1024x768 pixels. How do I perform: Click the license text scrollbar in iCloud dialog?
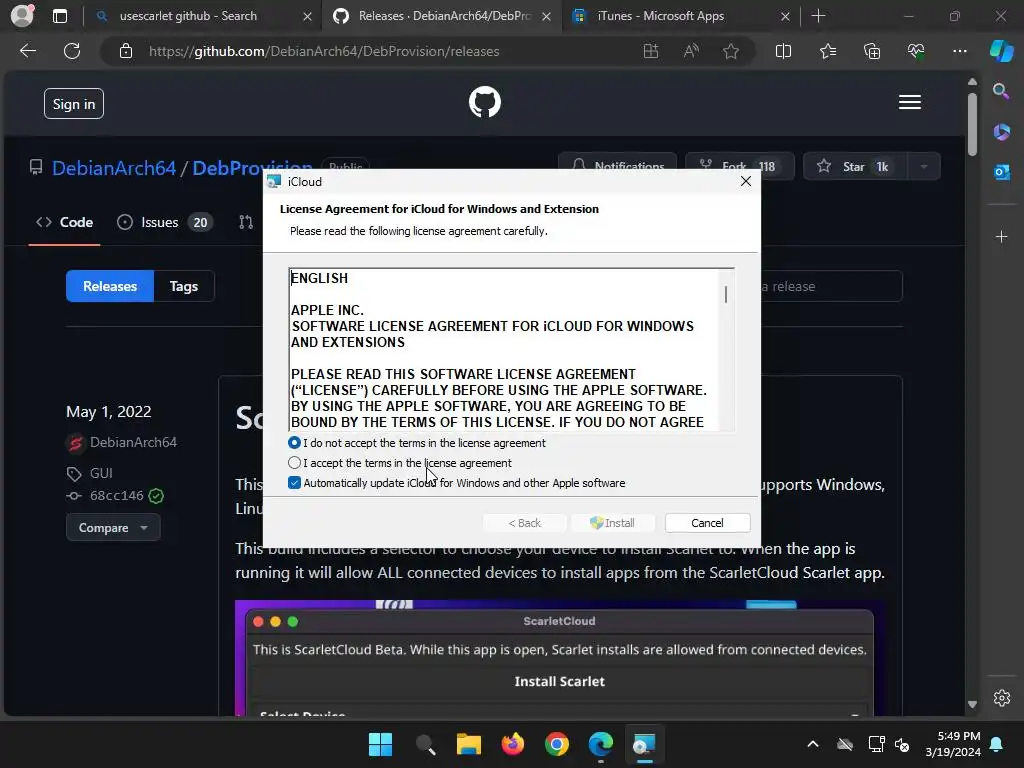726,294
